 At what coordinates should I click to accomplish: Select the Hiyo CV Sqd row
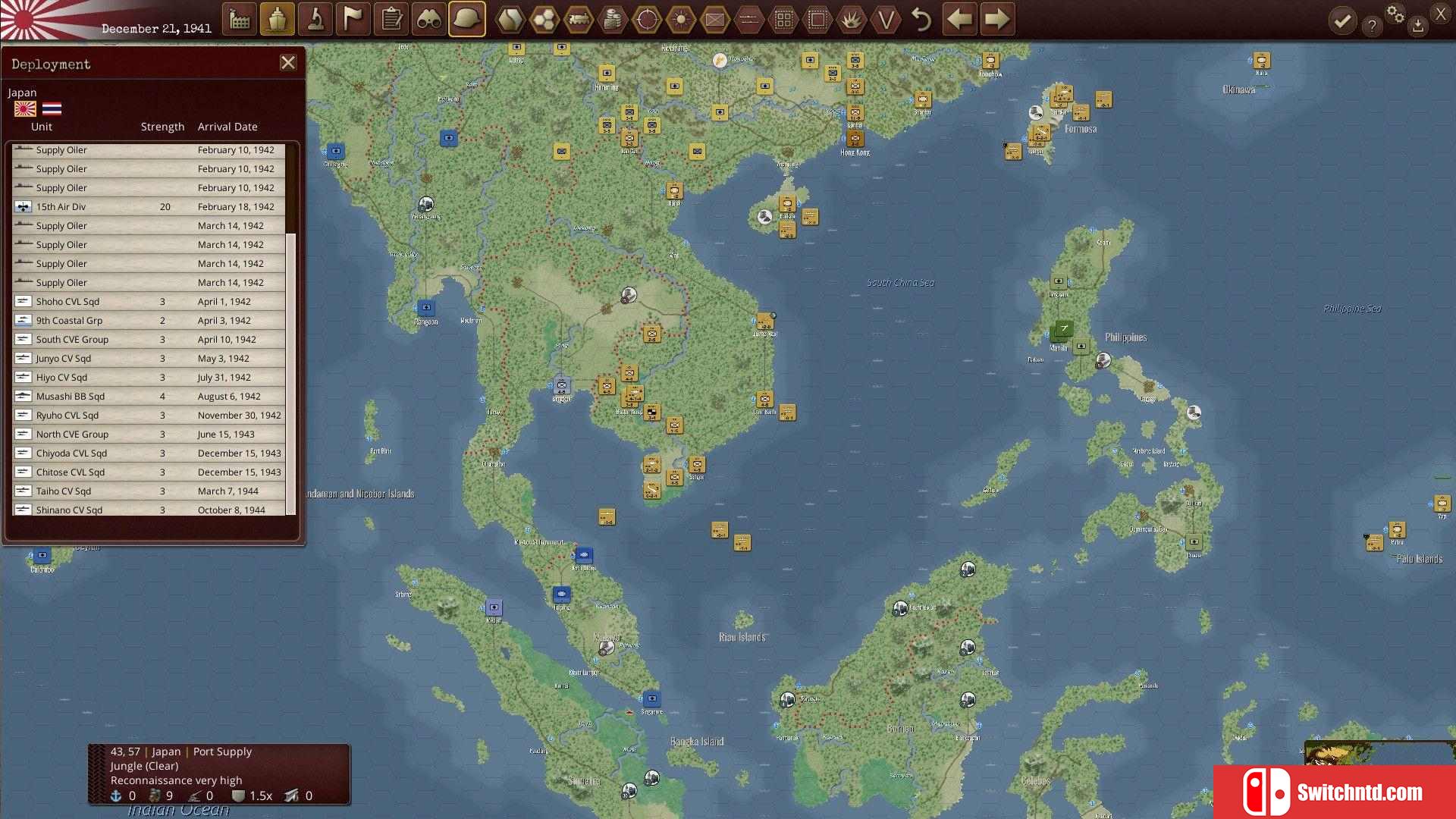click(149, 377)
